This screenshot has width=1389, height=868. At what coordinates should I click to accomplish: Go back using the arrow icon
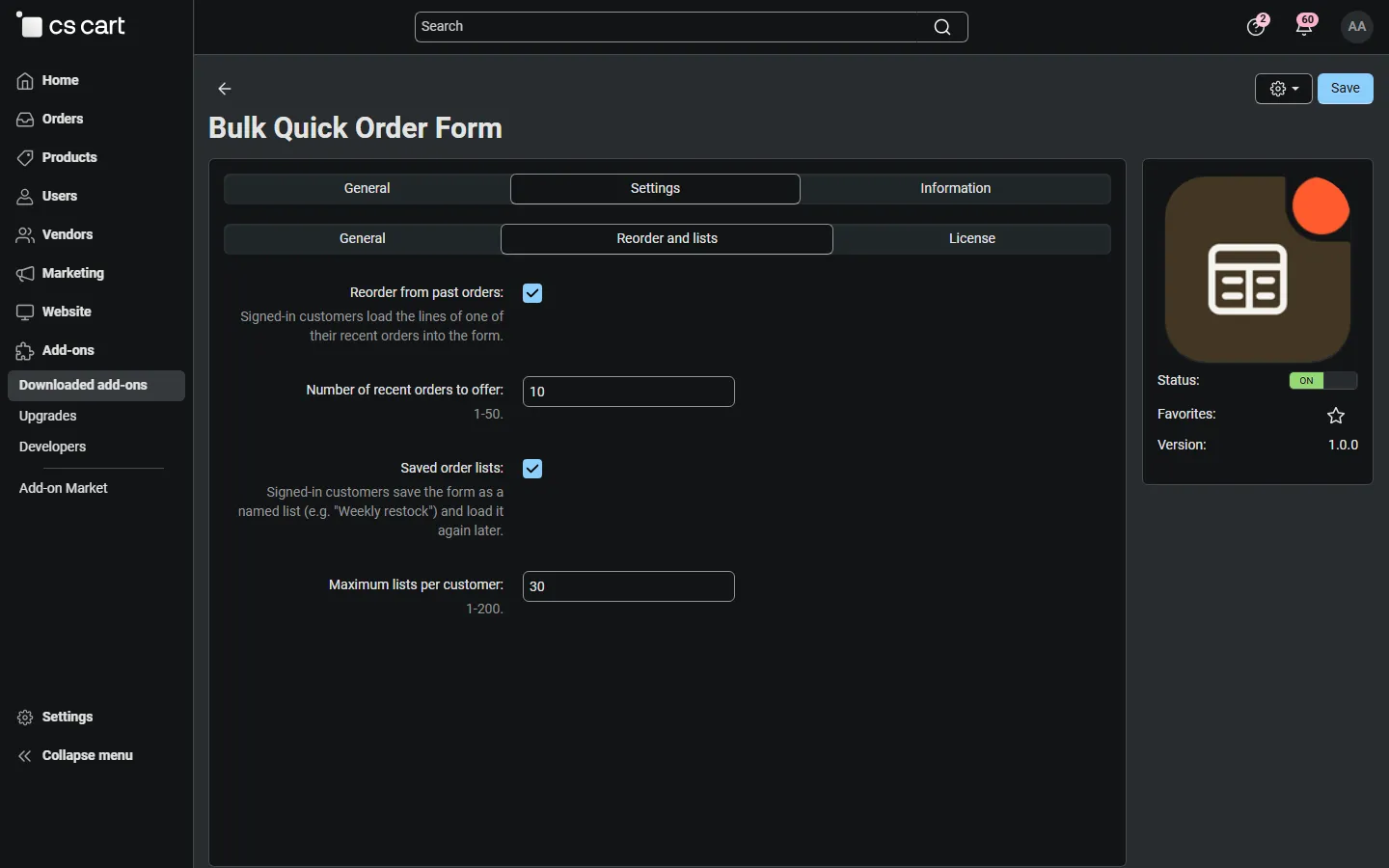tap(225, 89)
